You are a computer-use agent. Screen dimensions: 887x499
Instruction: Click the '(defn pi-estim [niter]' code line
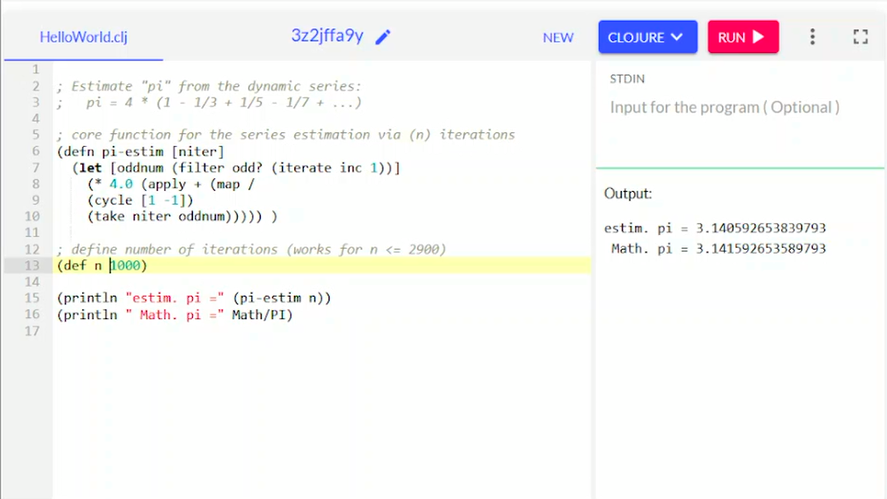140,152
